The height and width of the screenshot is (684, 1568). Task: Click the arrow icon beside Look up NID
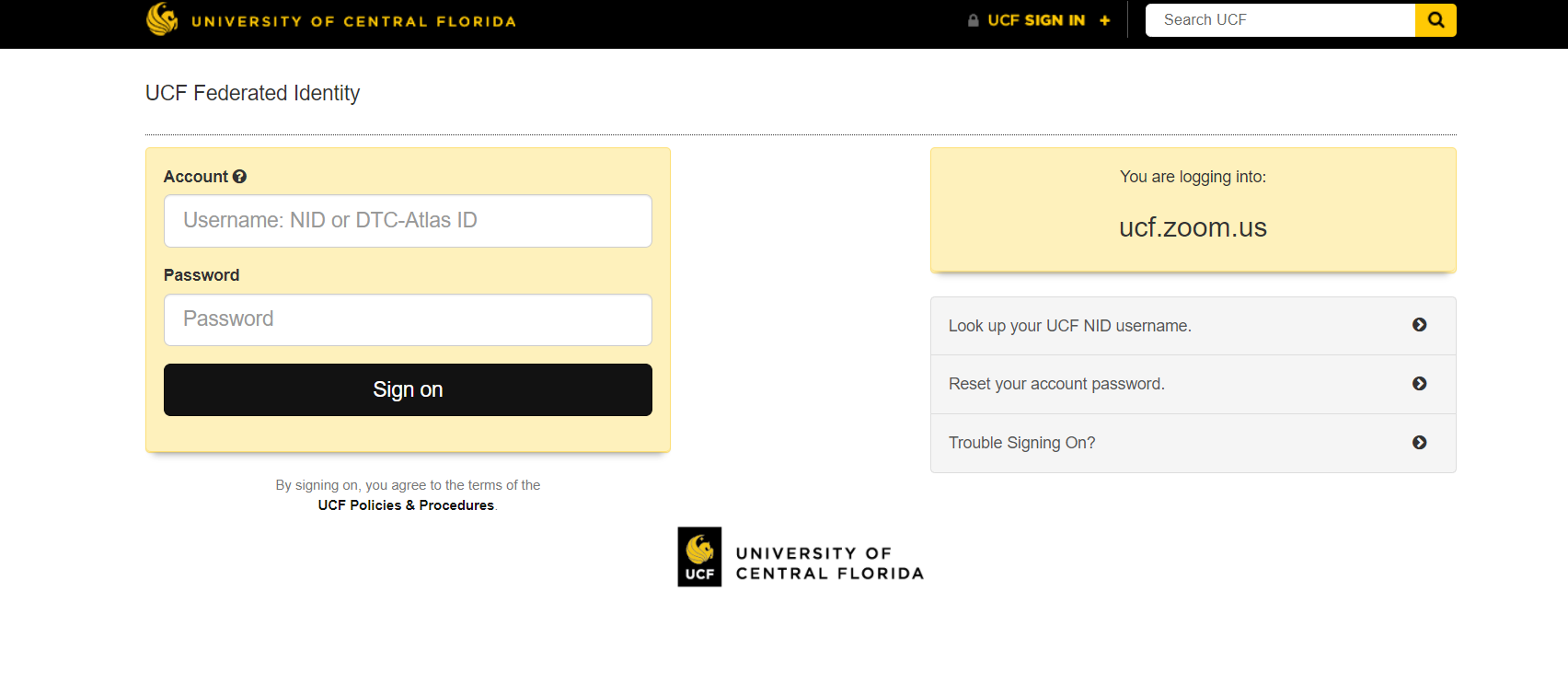pyautogui.click(x=1420, y=325)
